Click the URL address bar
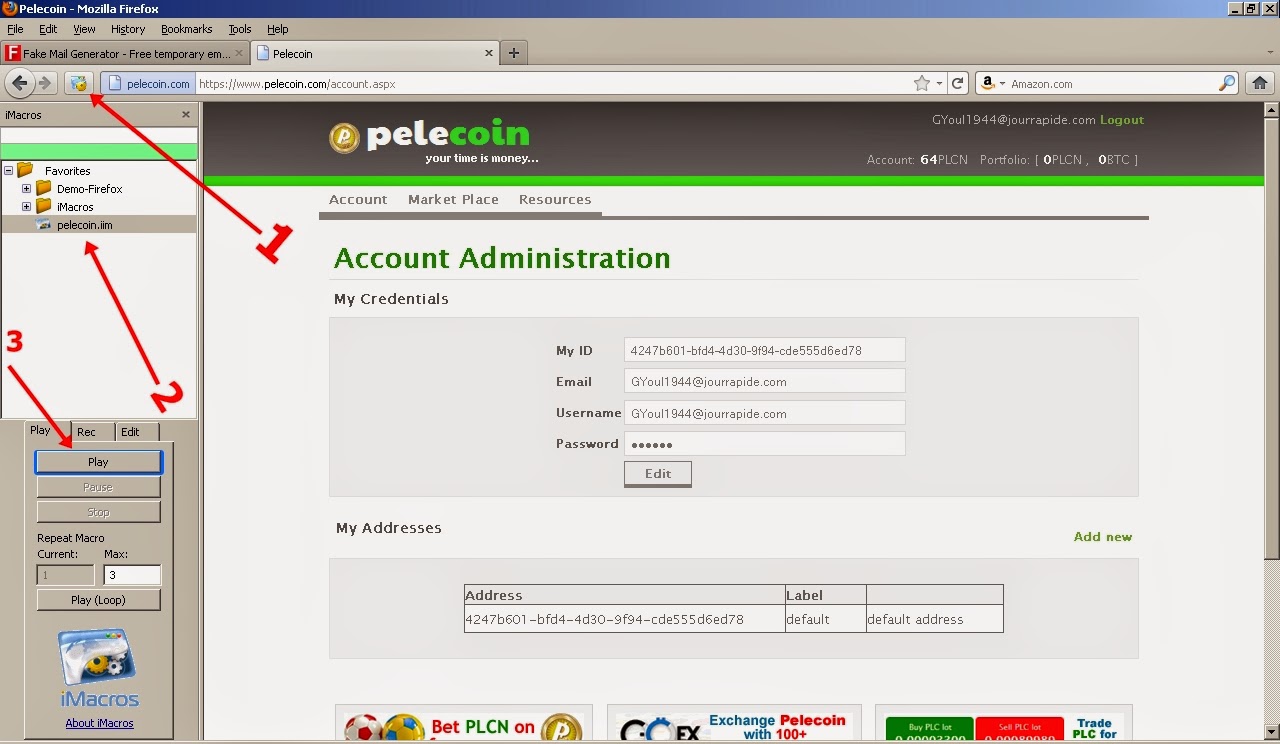 pyautogui.click(x=552, y=84)
